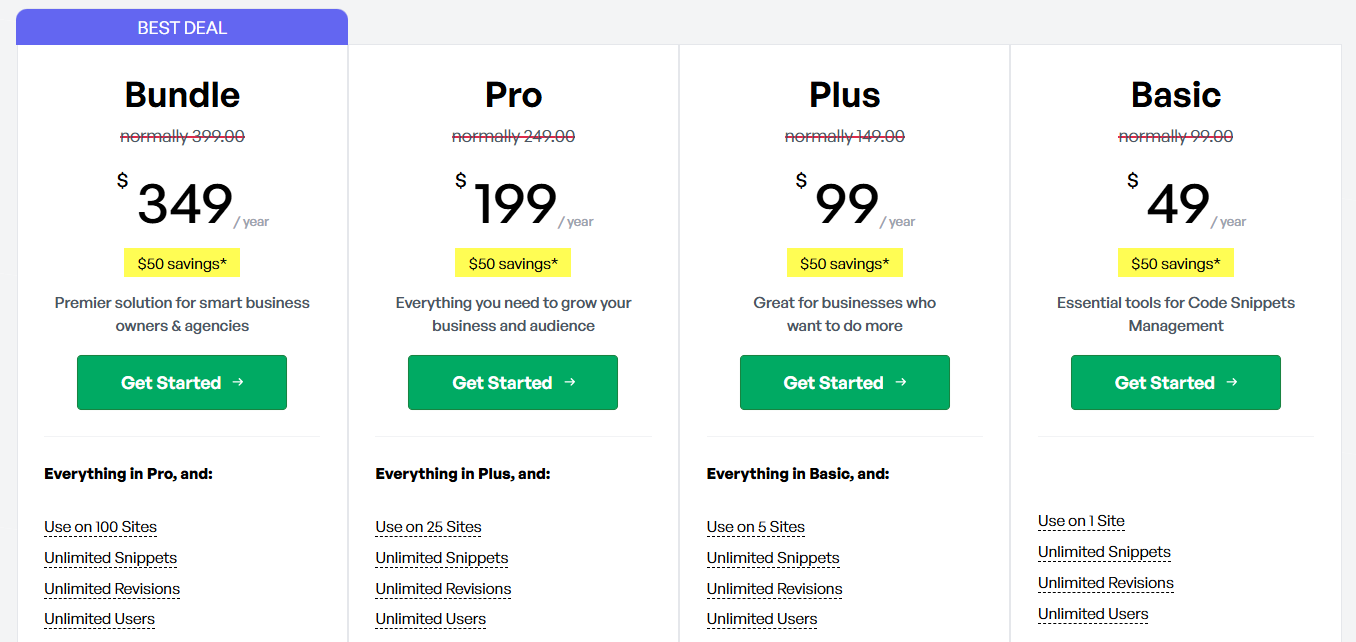Image resolution: width=1356 pixels, height=642 pixels.
Task: Click the arrow icon on Bundle's Get Started
Action: coord(238,382)
